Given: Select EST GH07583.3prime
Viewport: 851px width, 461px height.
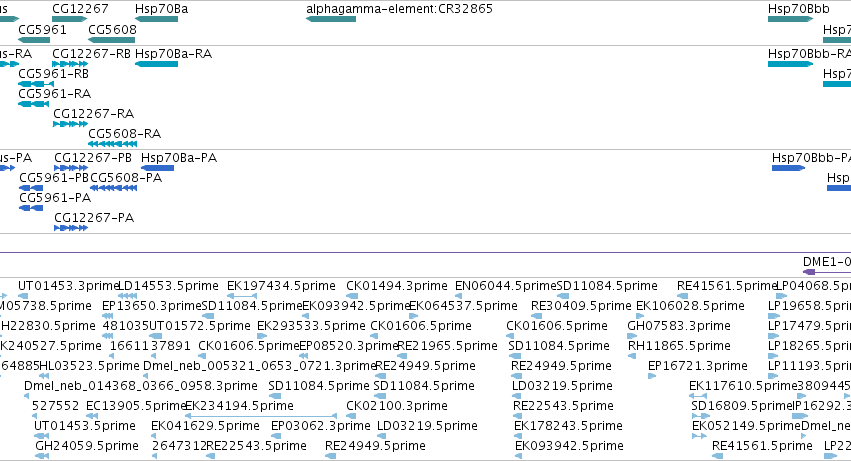Looking at the screenshot, I should pyautogui.click(x=679, y=326).
